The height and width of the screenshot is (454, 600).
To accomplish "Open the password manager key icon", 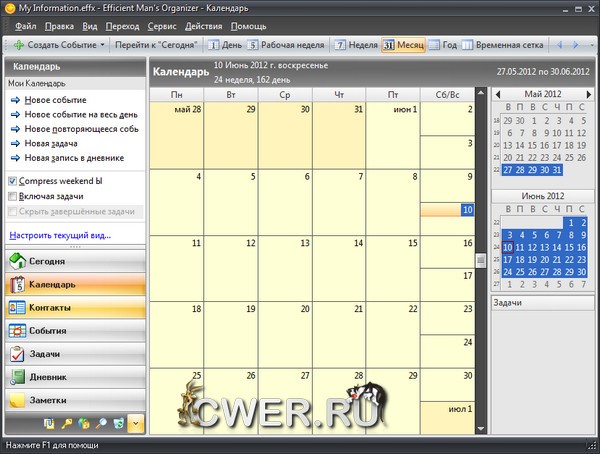I will tap(67, 423).
